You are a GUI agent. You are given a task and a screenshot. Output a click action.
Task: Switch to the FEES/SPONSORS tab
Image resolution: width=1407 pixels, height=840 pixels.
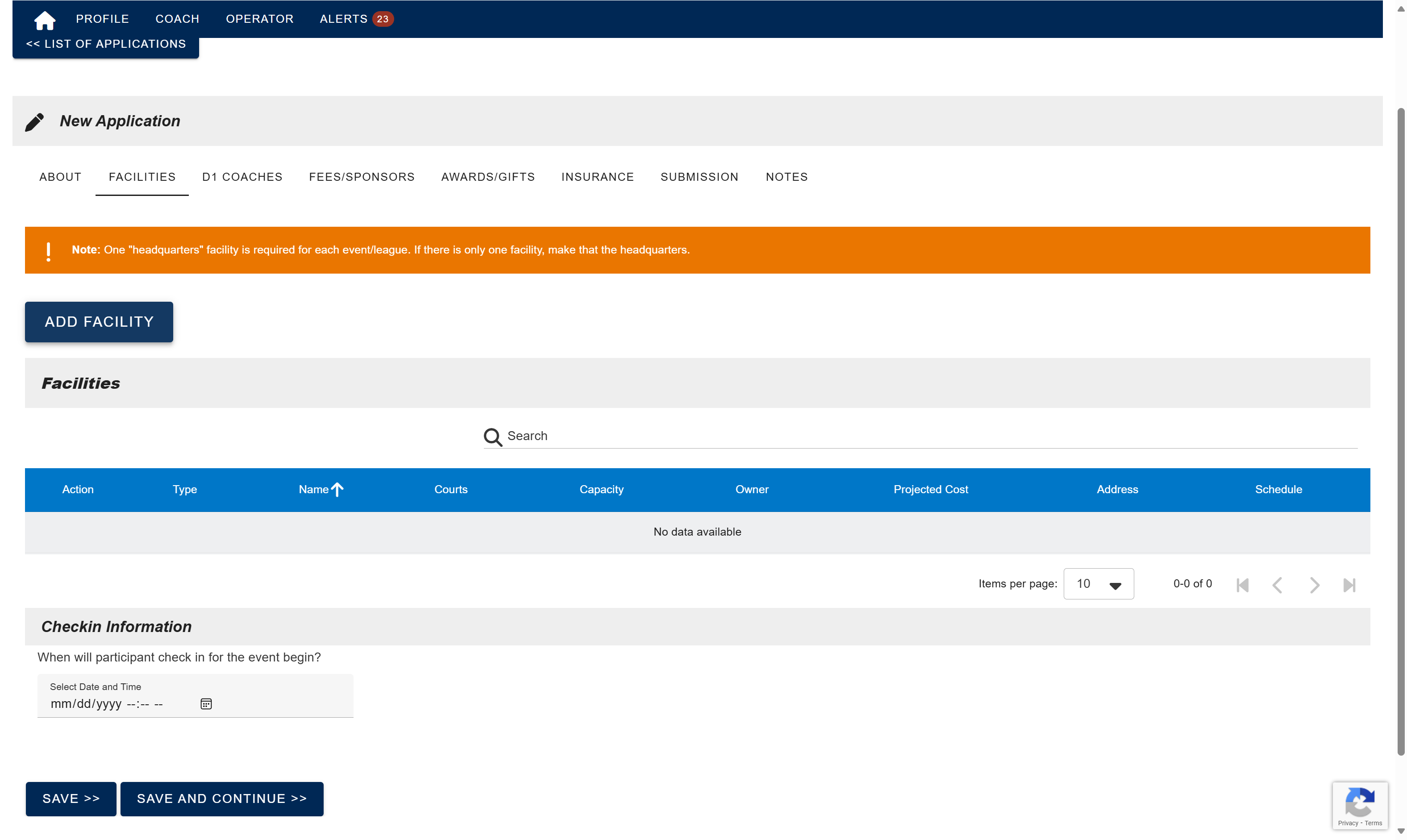[362, 177]
